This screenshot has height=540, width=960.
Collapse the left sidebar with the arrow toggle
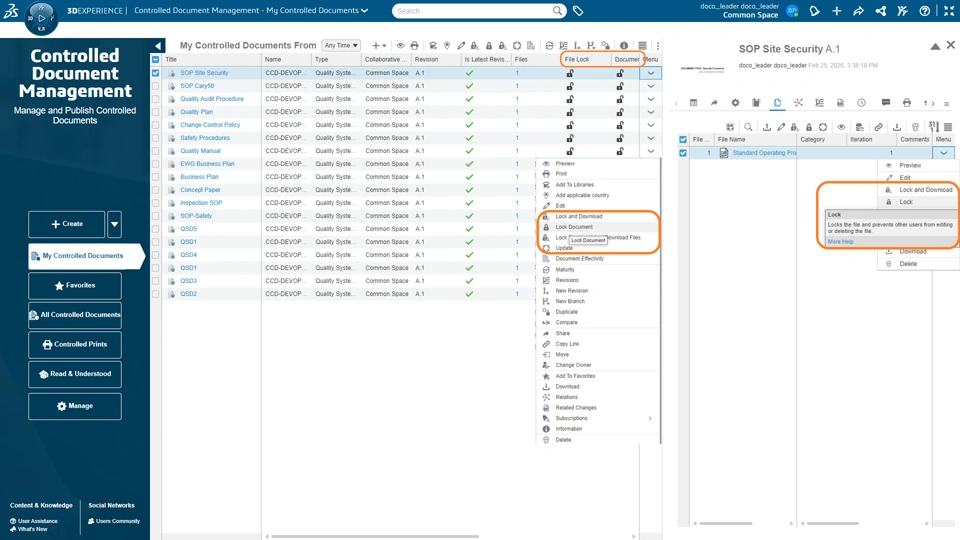pos(158,46)
